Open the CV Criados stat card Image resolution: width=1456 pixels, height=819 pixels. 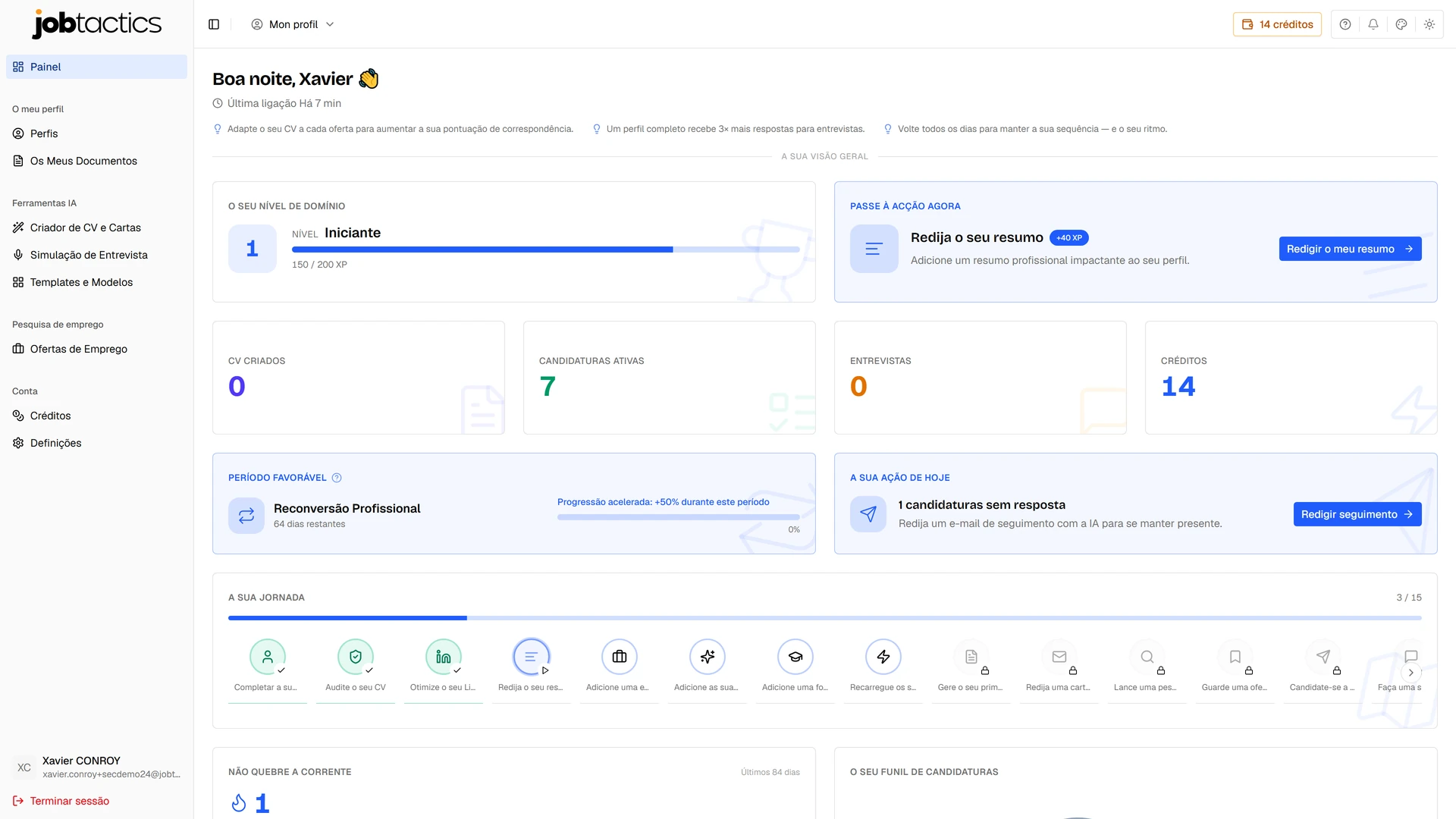[x=359, y=378]
